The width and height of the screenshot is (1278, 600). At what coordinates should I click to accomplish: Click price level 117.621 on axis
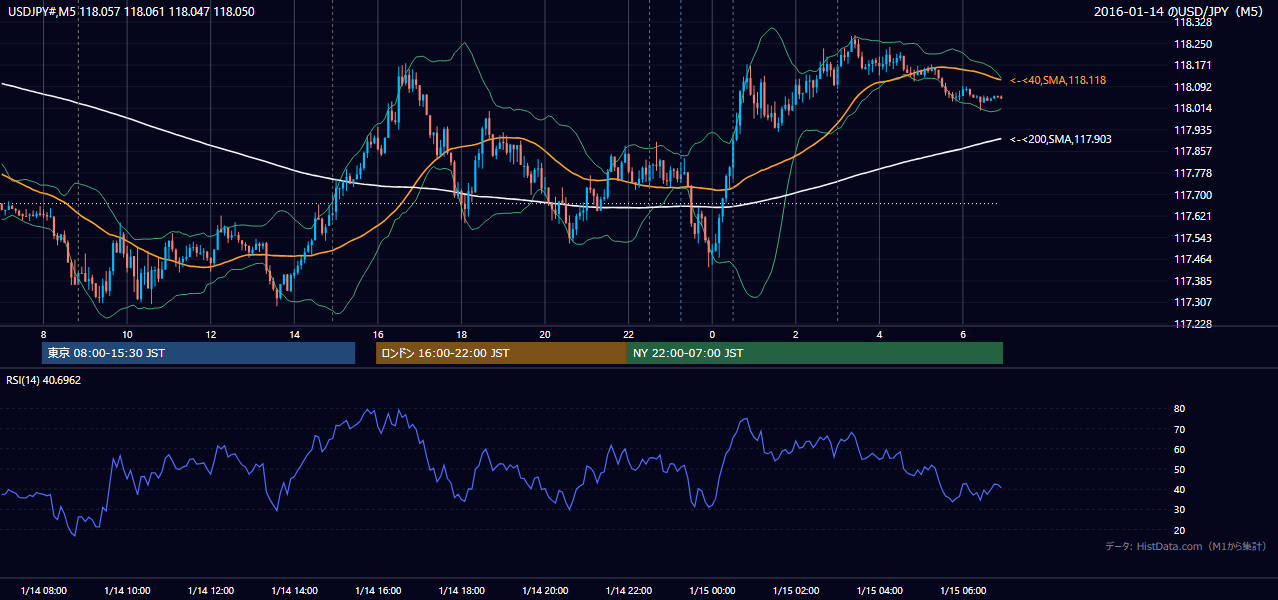[x=1192, y=216]
